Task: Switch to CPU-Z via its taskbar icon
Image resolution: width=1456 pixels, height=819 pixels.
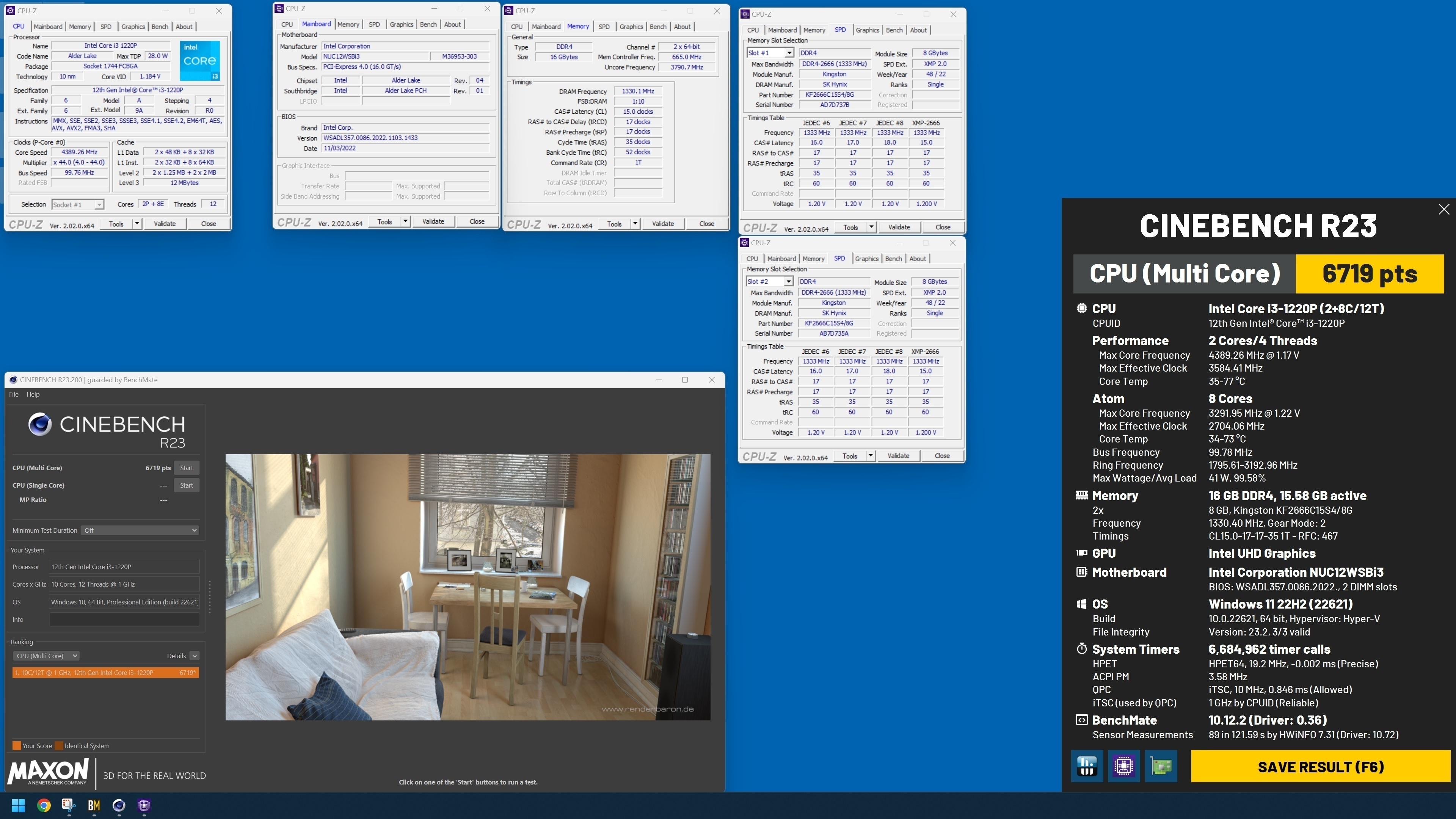Action: point(144,805)
